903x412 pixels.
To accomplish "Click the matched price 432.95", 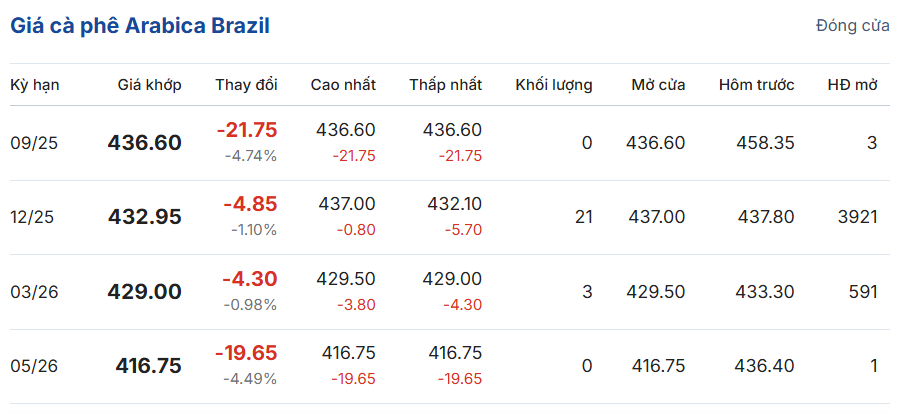I will (x=145, y=217).
